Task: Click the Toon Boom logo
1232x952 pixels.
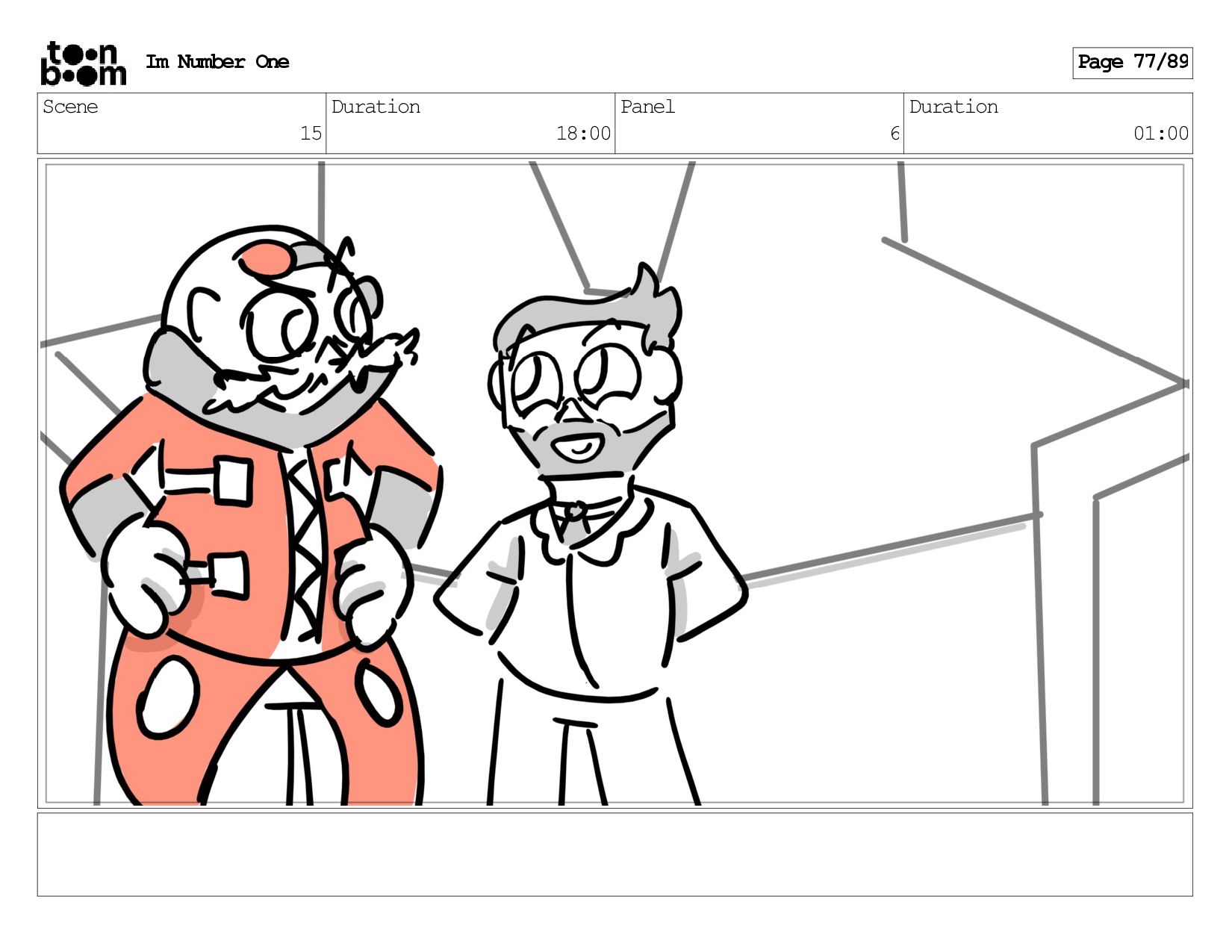Action: tap(83, 63)
